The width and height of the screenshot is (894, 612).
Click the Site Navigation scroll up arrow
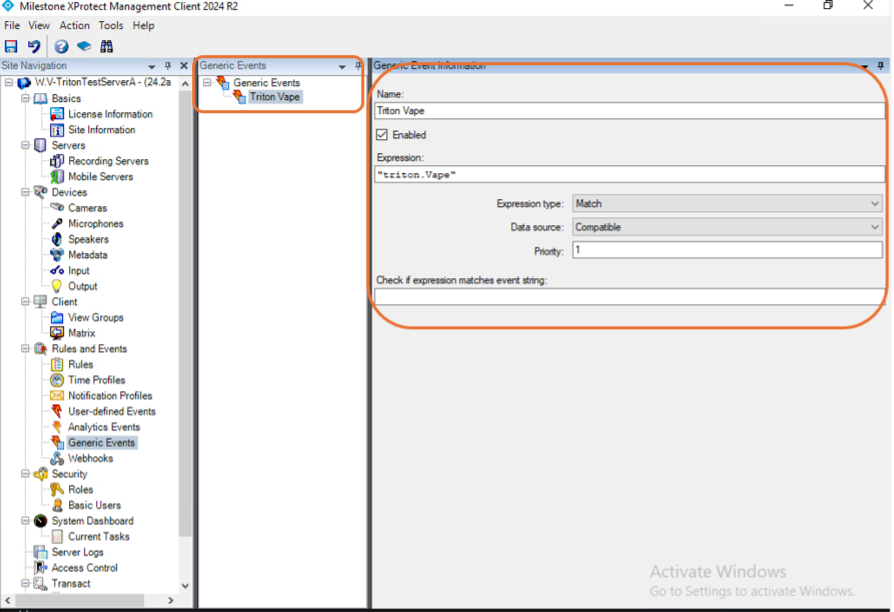[x=185, y=84]
